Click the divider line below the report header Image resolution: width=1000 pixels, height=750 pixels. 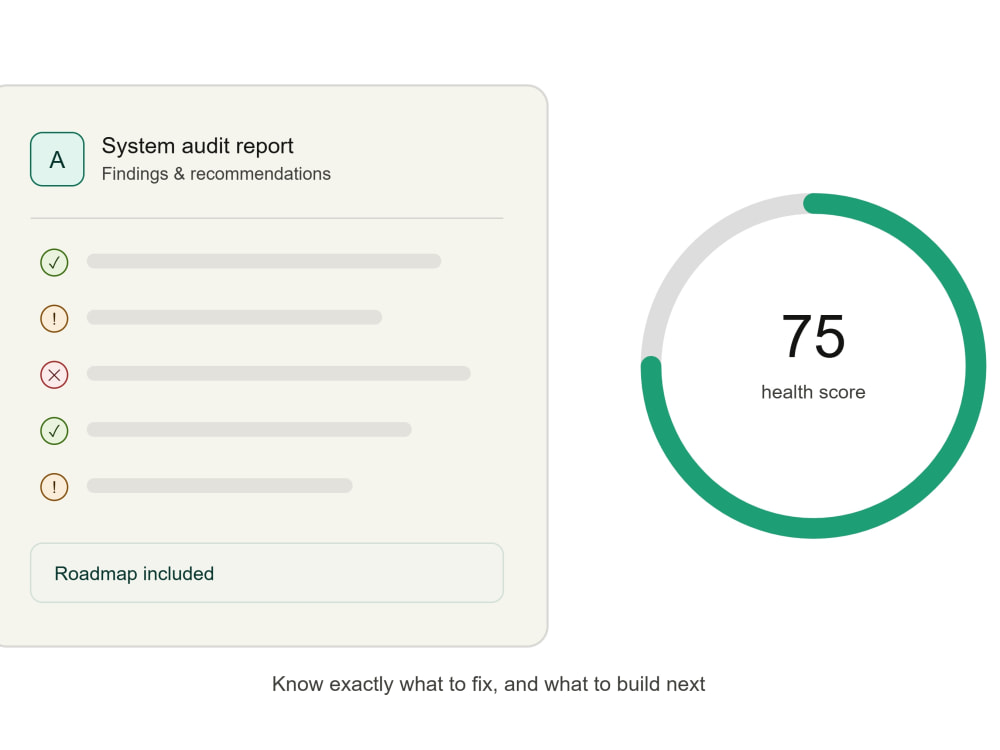[x=267, y=218]
